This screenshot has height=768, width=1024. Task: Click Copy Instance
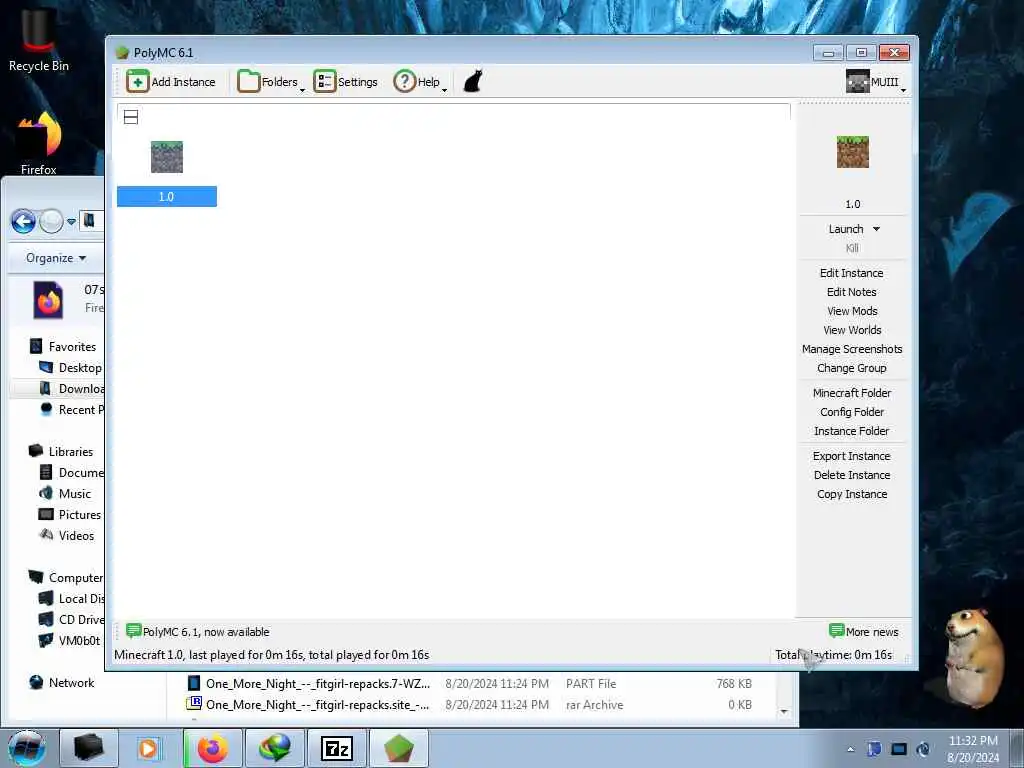pyautogui.click(x=852, y=494)
